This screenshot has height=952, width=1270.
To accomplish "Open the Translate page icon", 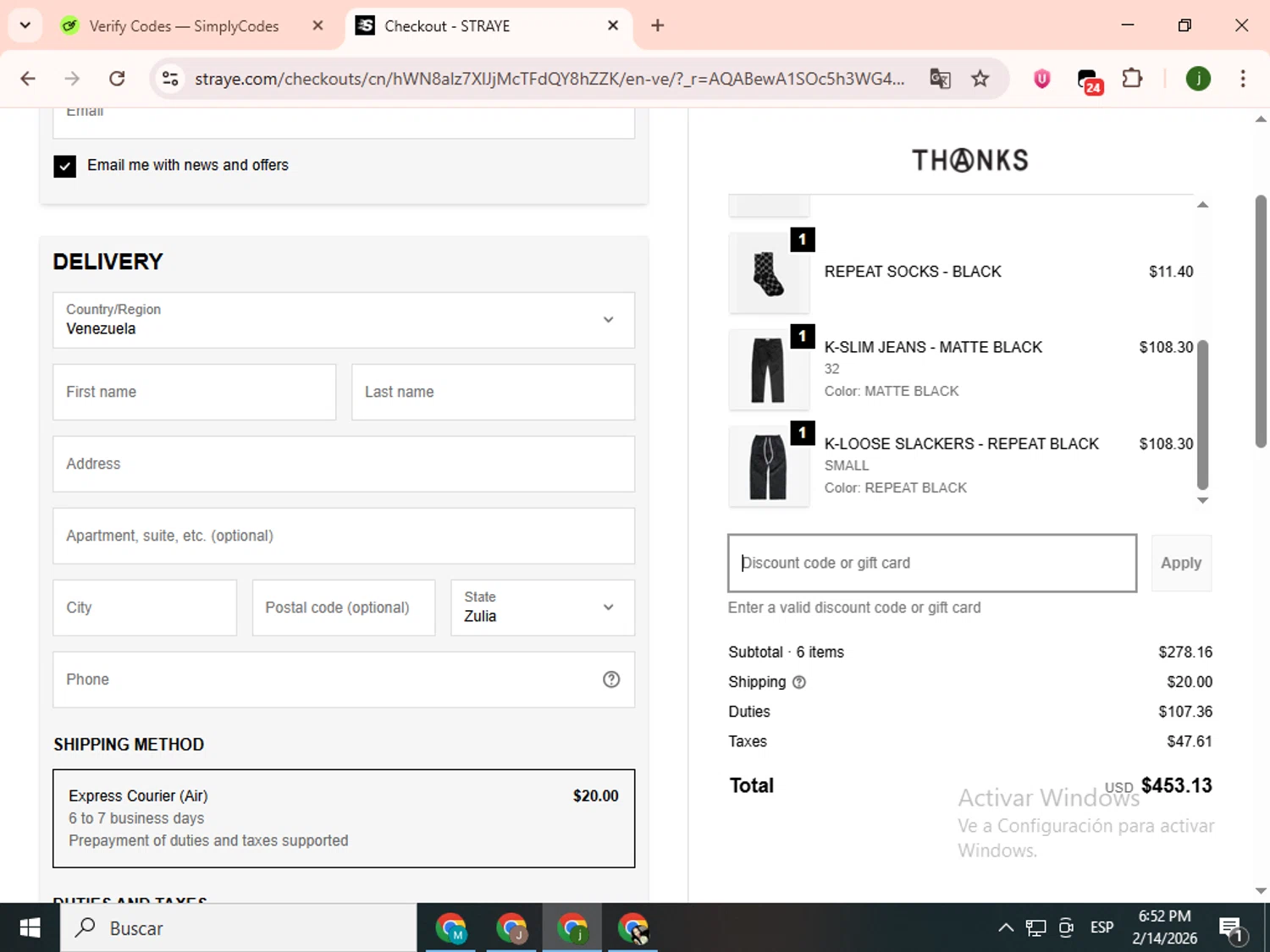I will click(x=940, y=79).
